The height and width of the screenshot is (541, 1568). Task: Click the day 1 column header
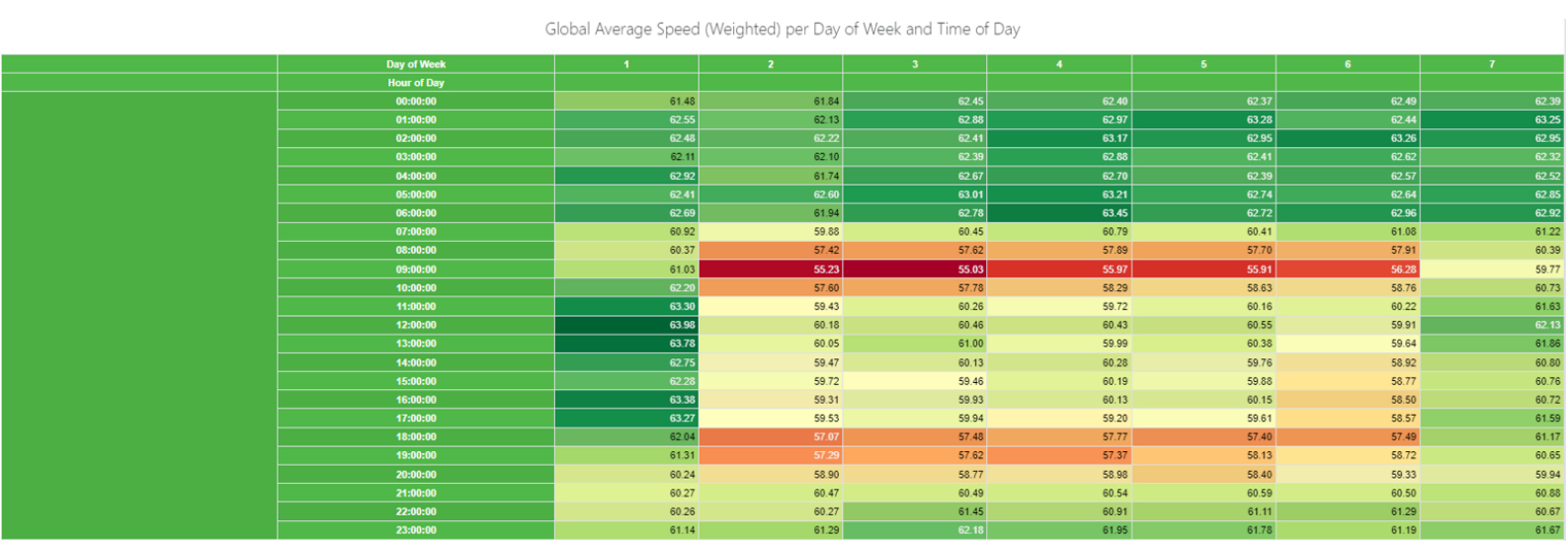click(x=626, y=64)
